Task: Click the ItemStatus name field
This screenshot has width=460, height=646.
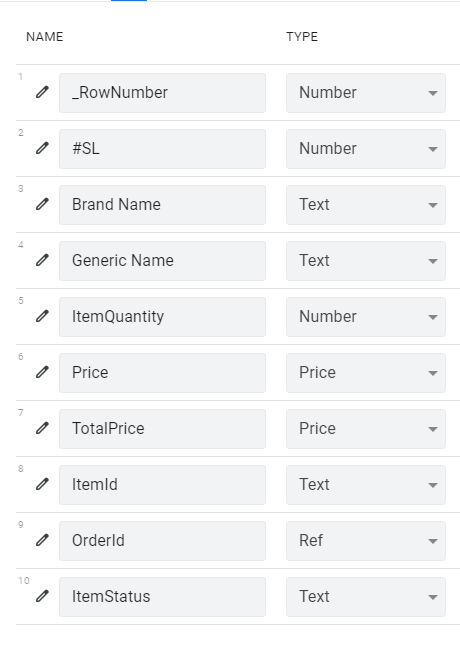Action: click(x=162, y=597)
